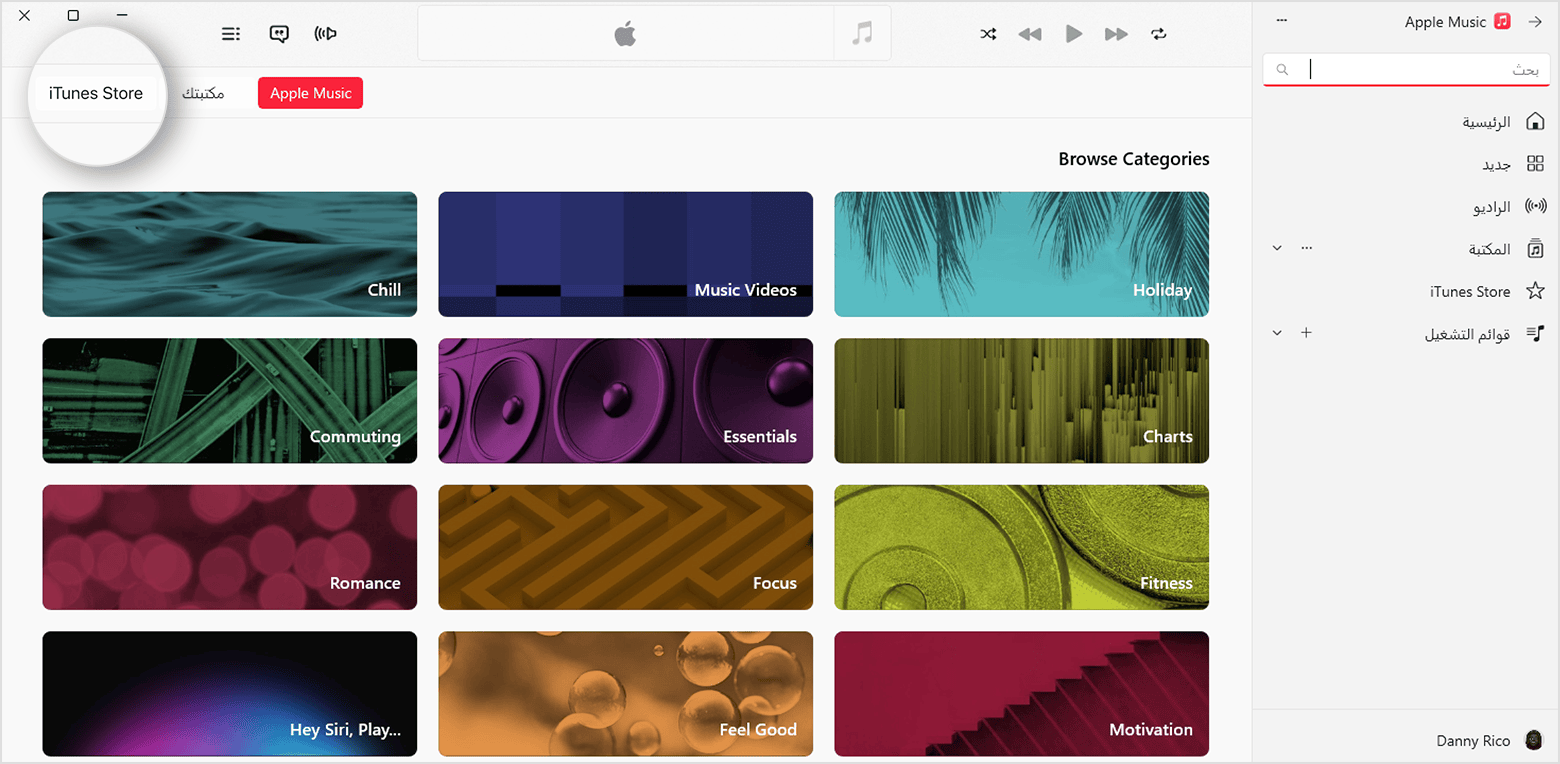Open the iTunes Store tab
The width and height of the screenshot is (1560, 764).
pyautogui.click(x=96, y=92)
